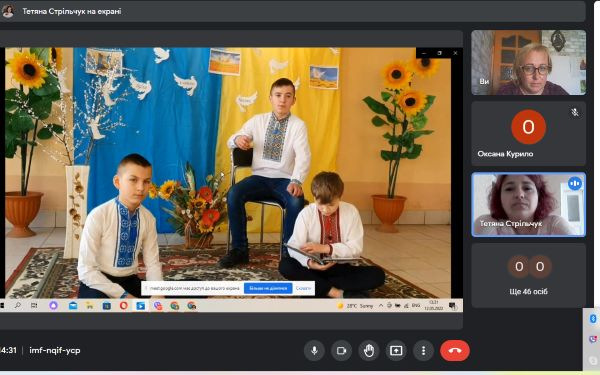Minimize the shared video player window
The width and height of the screenshot is (600, 375).
pyautogui.click(x=424, y=53)
